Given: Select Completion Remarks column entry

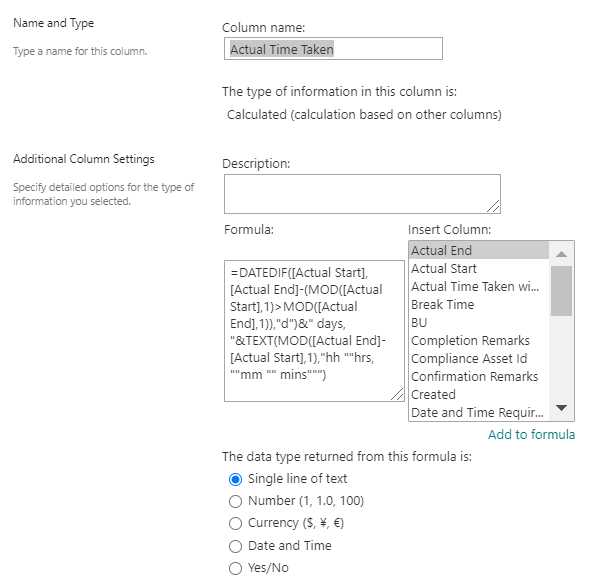Looking at the screenshot, I should (479, 340).
